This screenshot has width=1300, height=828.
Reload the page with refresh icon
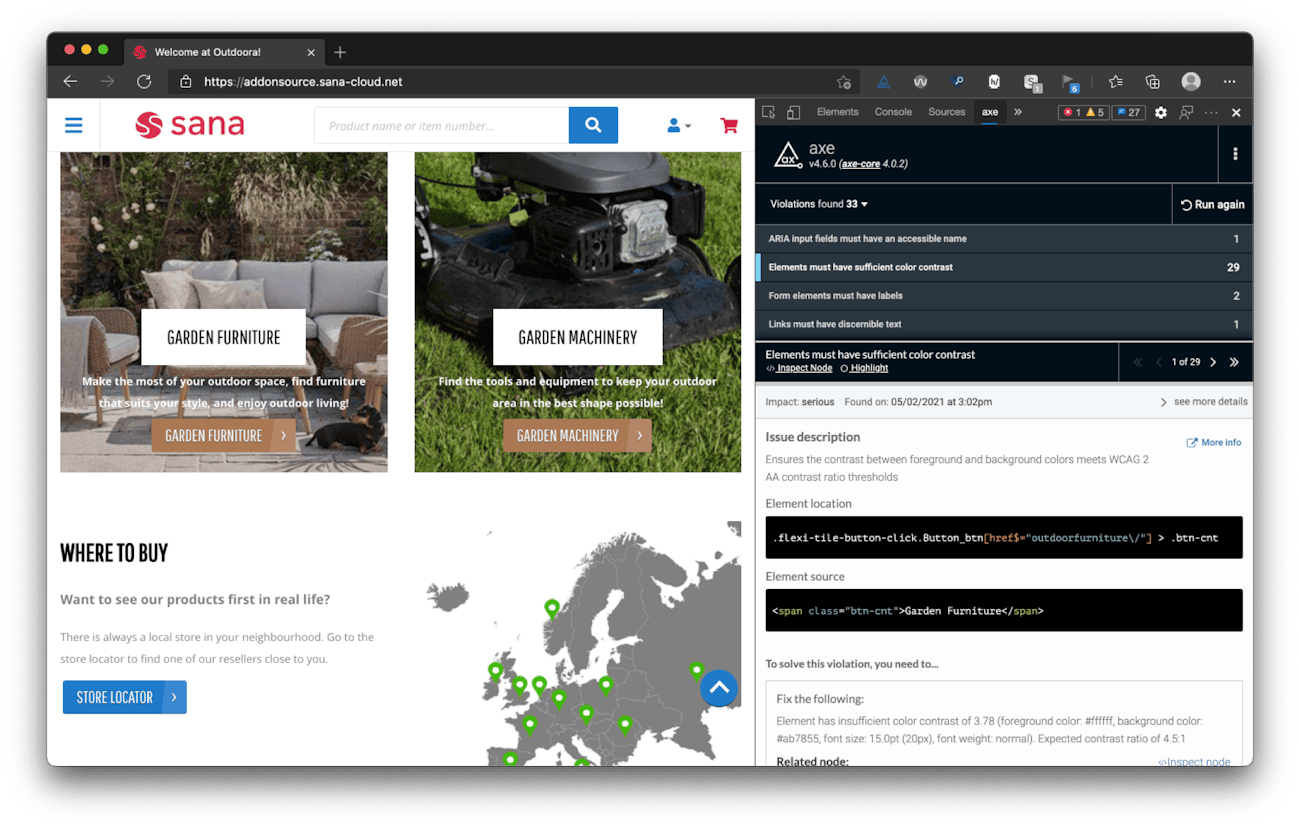(144, 82)
